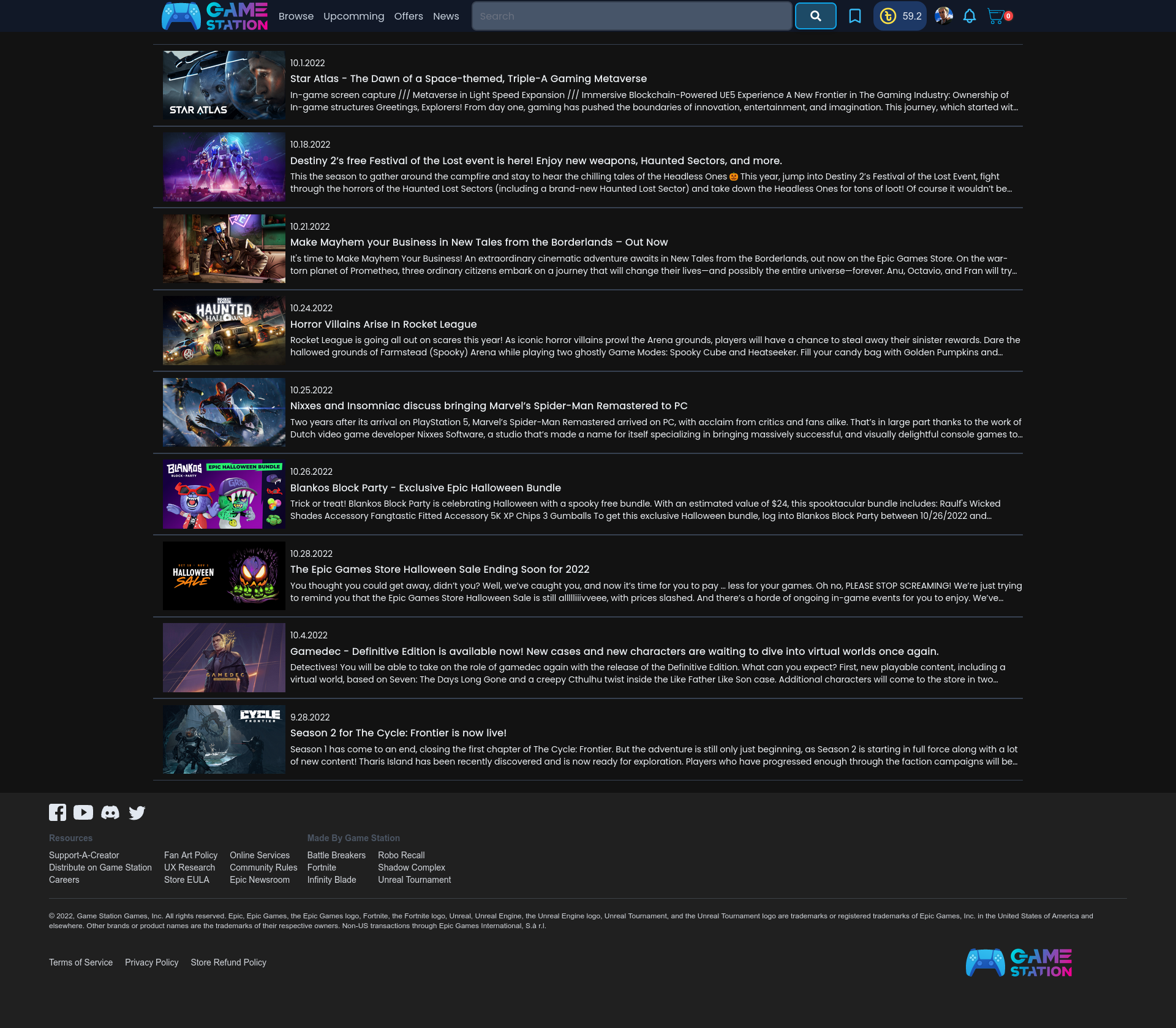Open the Spider-Man Remastered article thumbnail
This screenshot has height=1028, width=1176.
[224, 412]
